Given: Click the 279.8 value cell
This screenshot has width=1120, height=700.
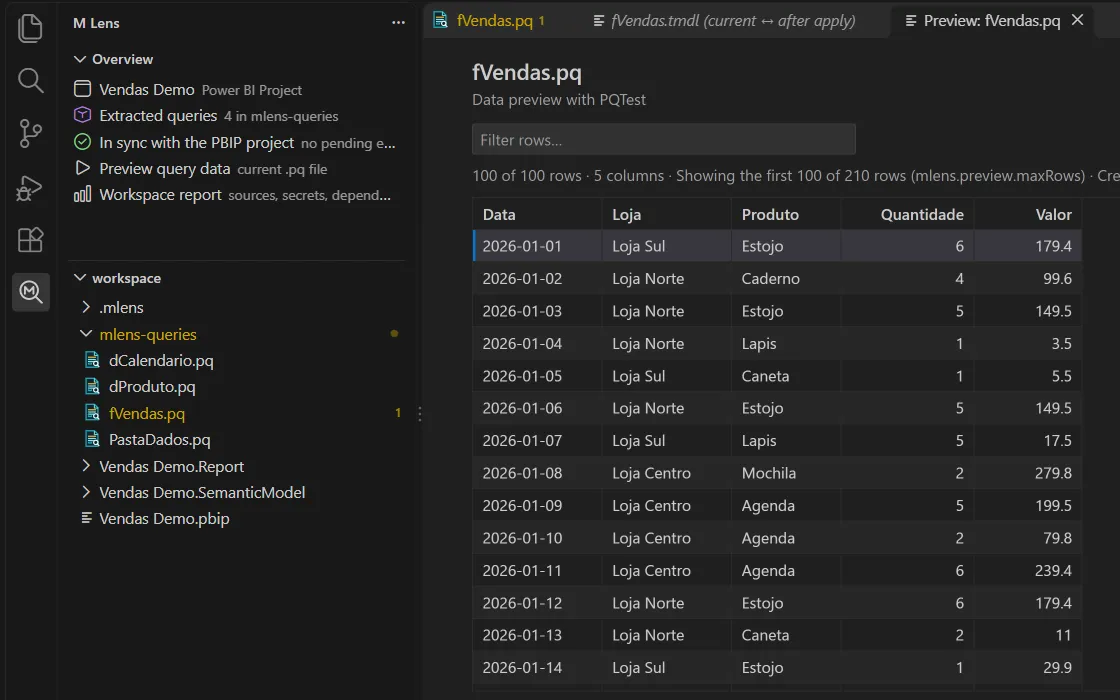Looking at the screenshot, I should 1028,473.
